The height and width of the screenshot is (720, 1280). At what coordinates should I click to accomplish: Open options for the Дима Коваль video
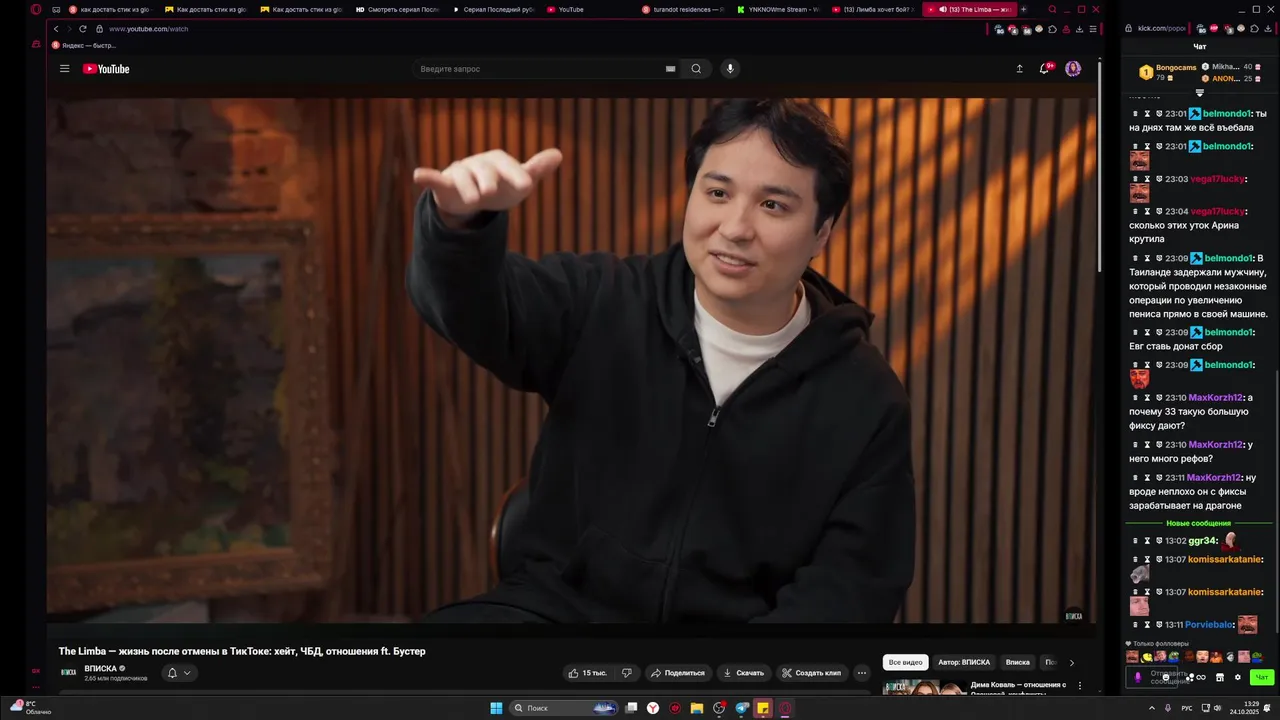[1079, 686]
